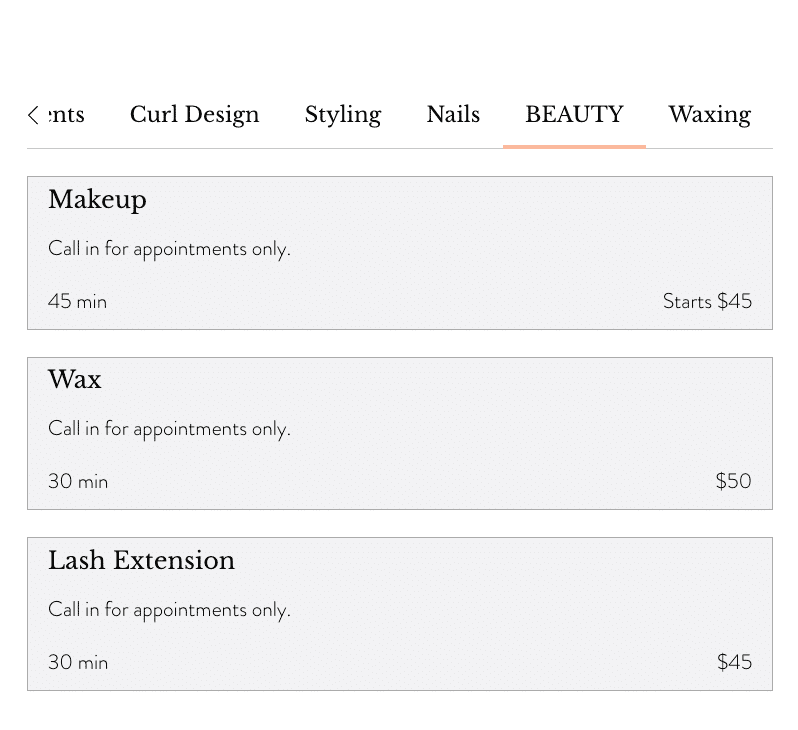Click the $45 Lash Extension price

point(734,662)
